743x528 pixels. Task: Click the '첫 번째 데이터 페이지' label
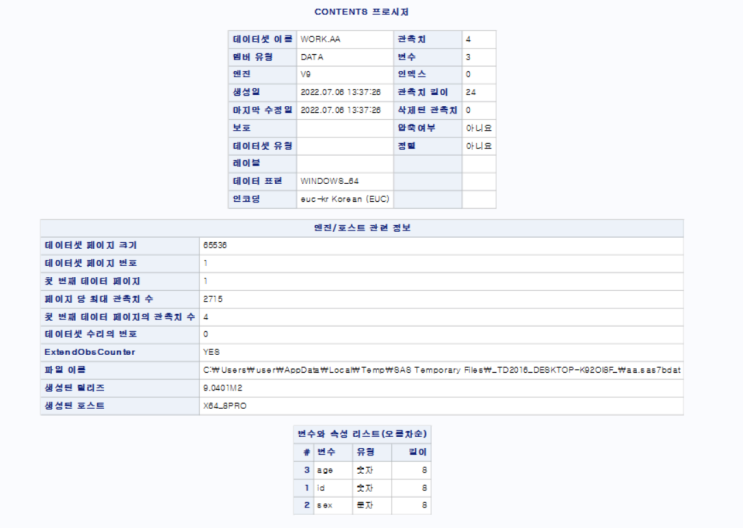(92, 281)
